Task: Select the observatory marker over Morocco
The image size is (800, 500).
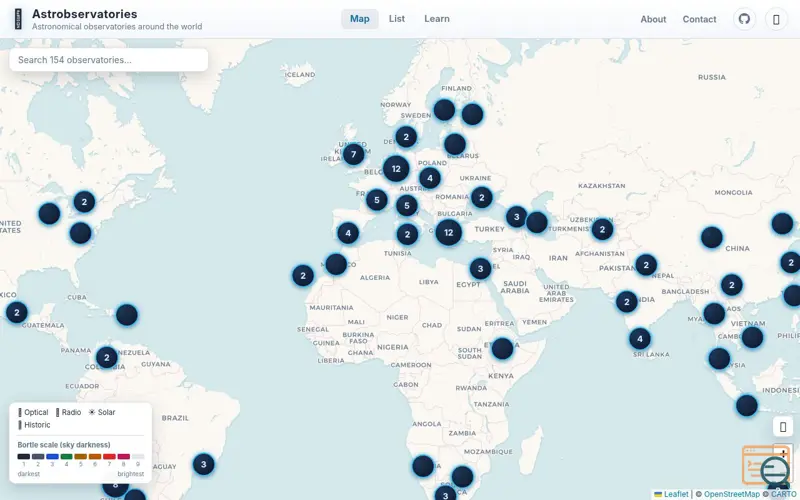Action: 336,264
